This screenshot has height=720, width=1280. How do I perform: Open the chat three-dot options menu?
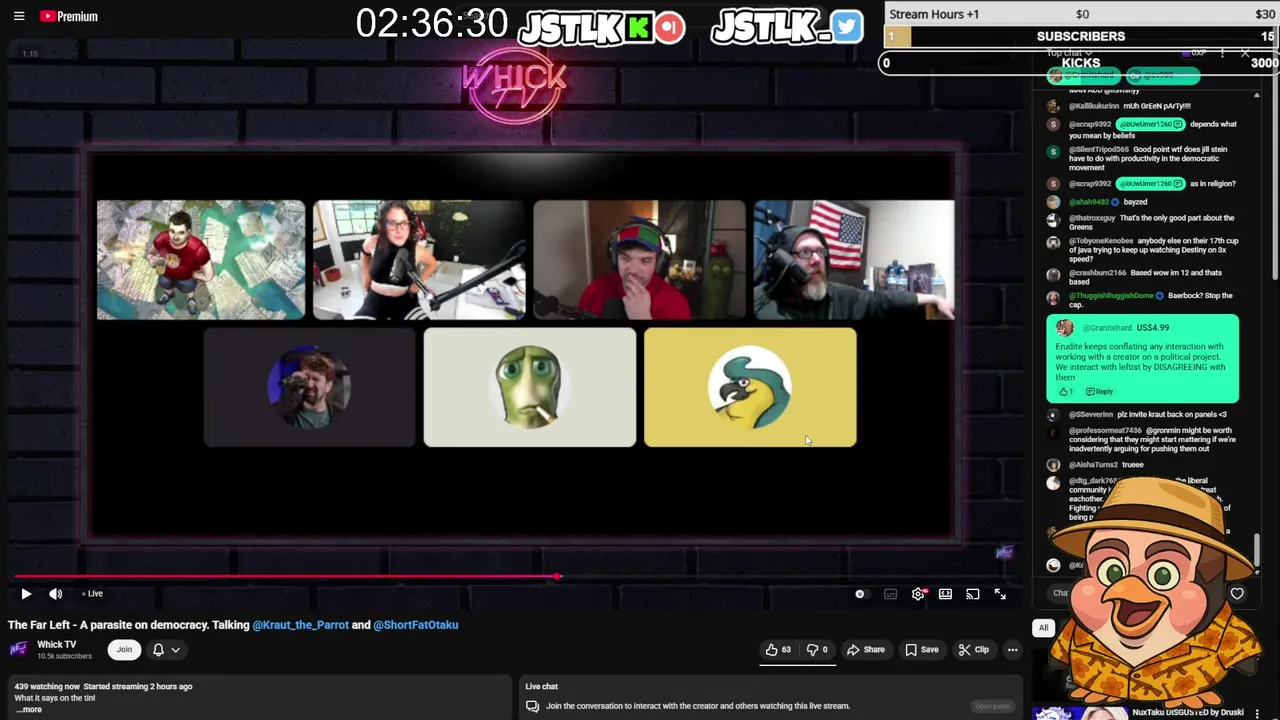pos(1222,52)
